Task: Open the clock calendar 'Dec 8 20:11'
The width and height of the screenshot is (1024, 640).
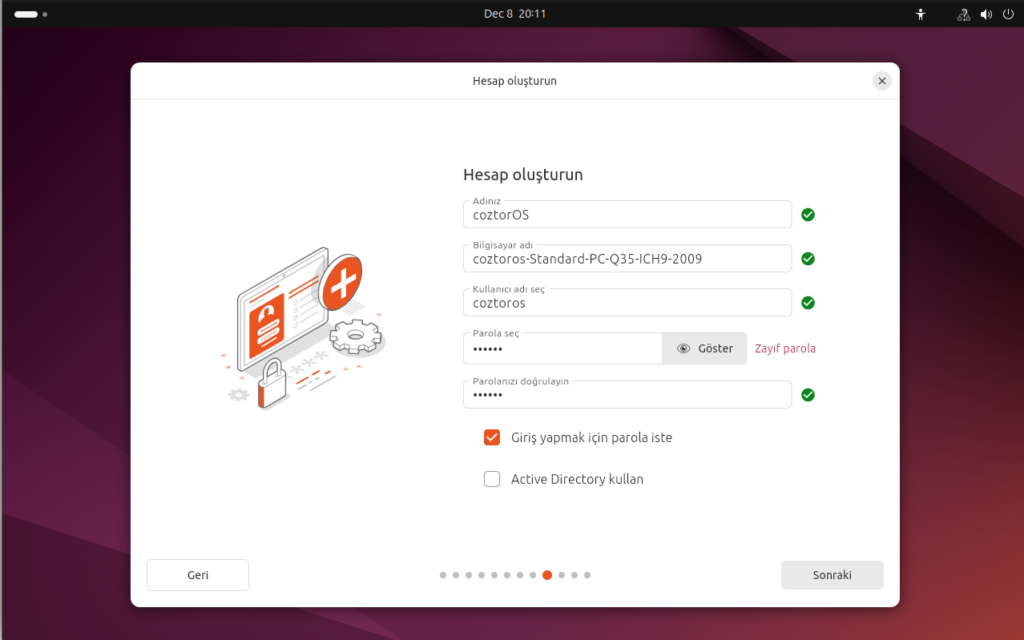Action: [x=514, y=14]
